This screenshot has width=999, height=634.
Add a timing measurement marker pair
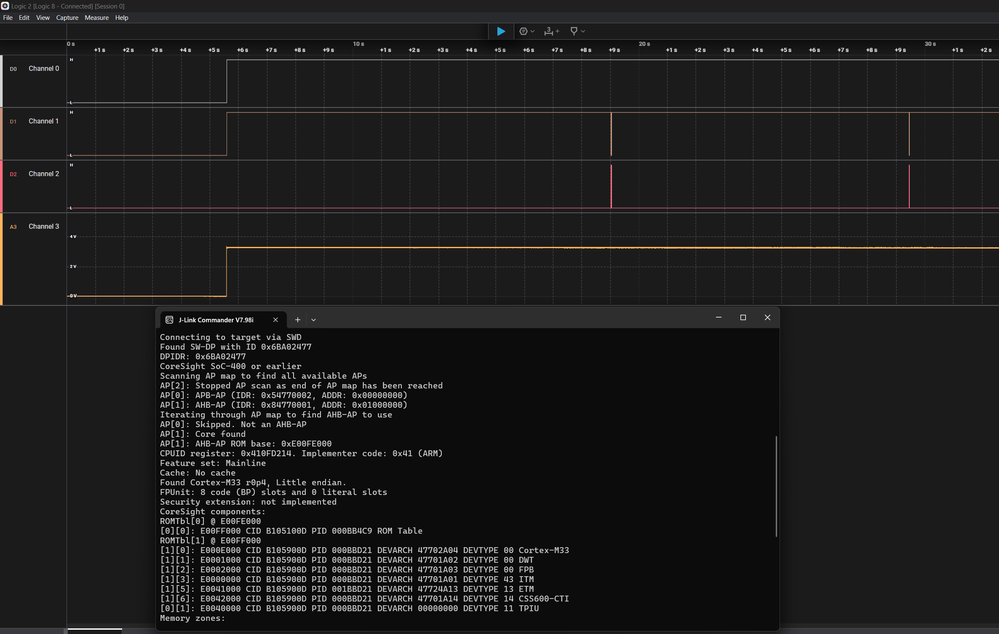(x=551, y=31)
